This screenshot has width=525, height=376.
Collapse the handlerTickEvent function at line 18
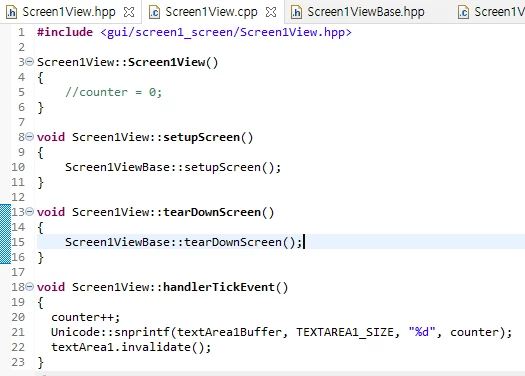pyautogui.click(x=30, y=287)
